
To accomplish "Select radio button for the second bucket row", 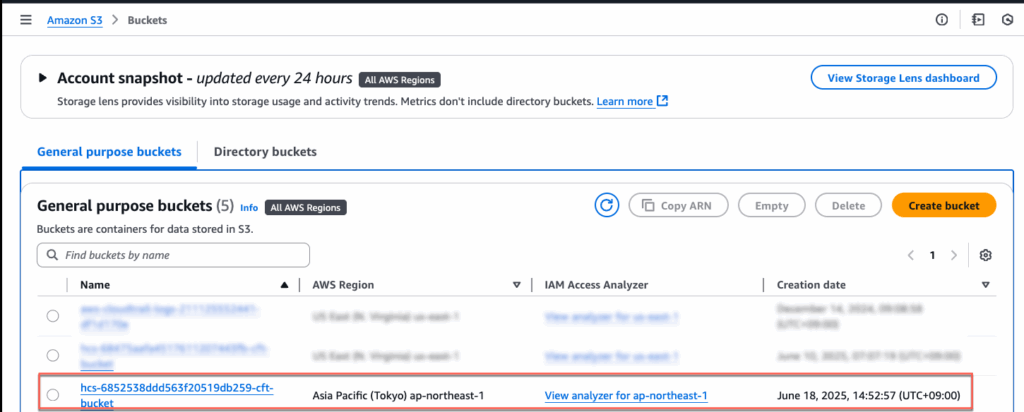I will point(52,356).
